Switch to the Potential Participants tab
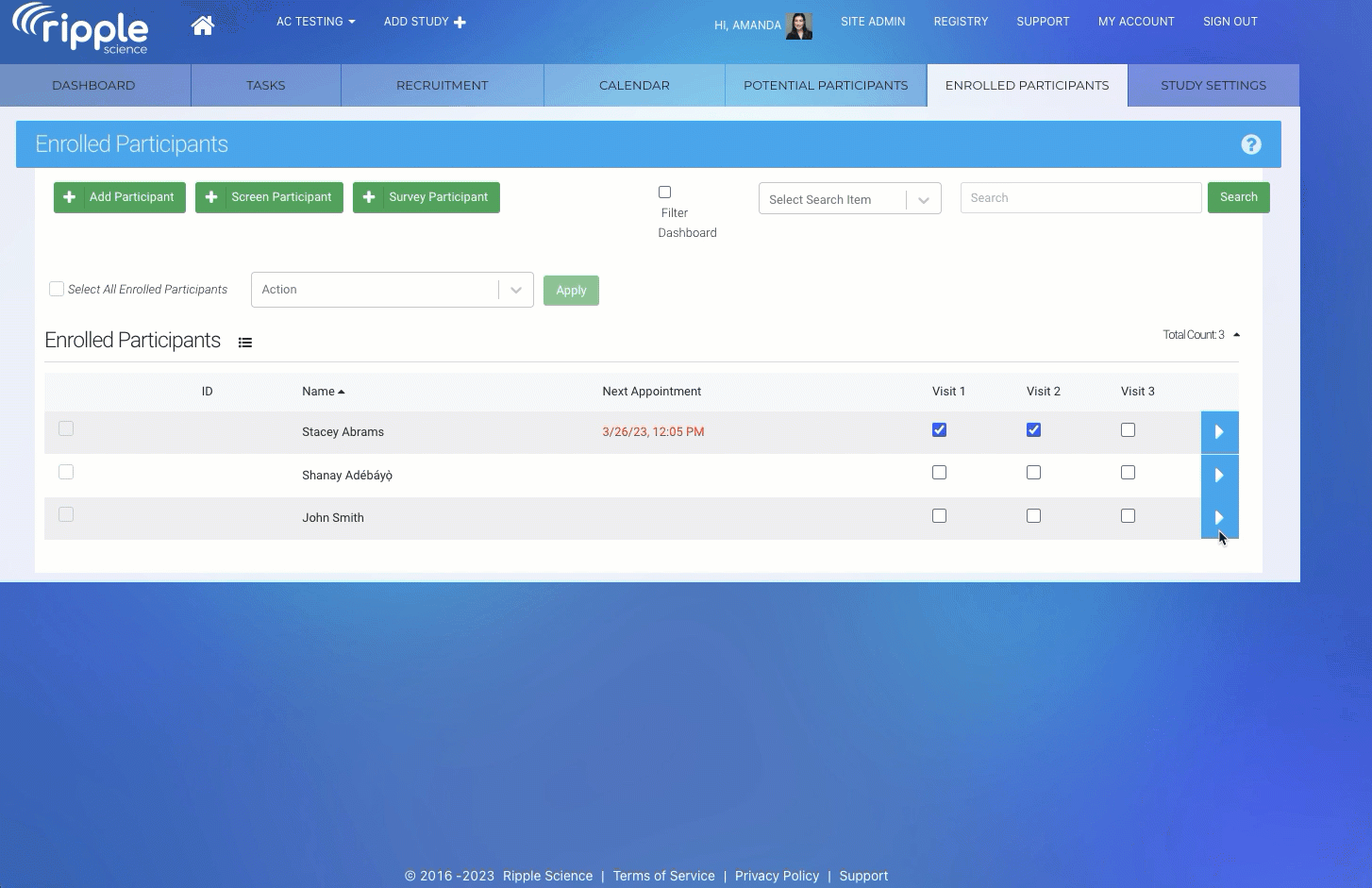The width and height of the screenshot is (1372, 888). point(826,85)
